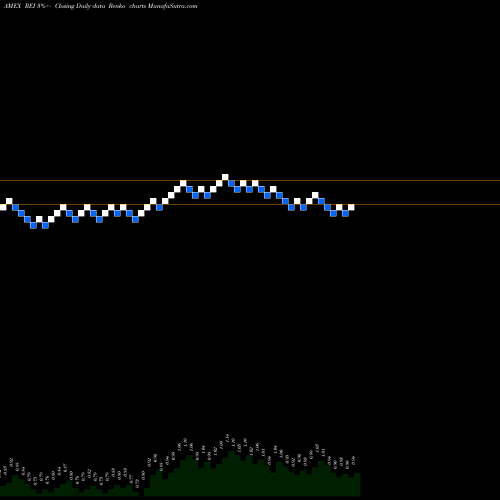Click the first white Renko brick at the chart's left edge
Image resolution: width=500 pixels, height=500 pixels.
click(x=3, y=207)
